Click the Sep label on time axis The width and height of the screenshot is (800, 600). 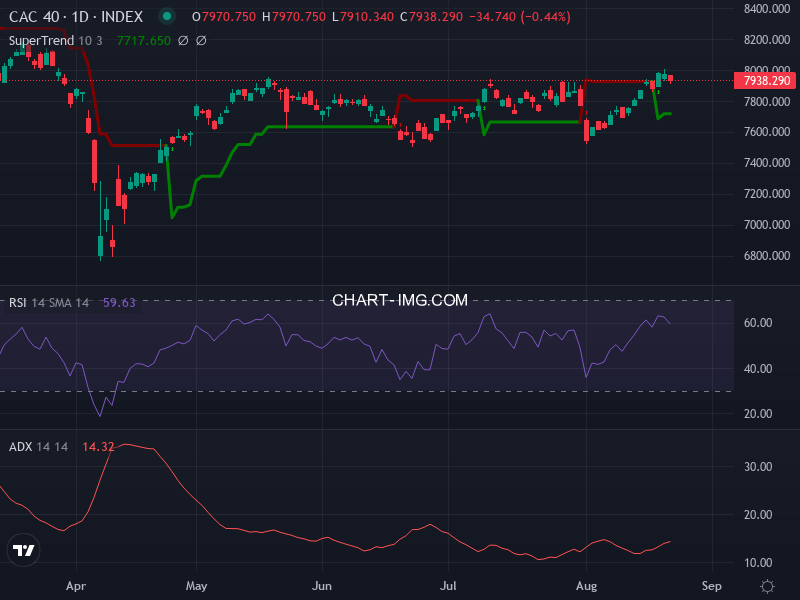[712, 586]
